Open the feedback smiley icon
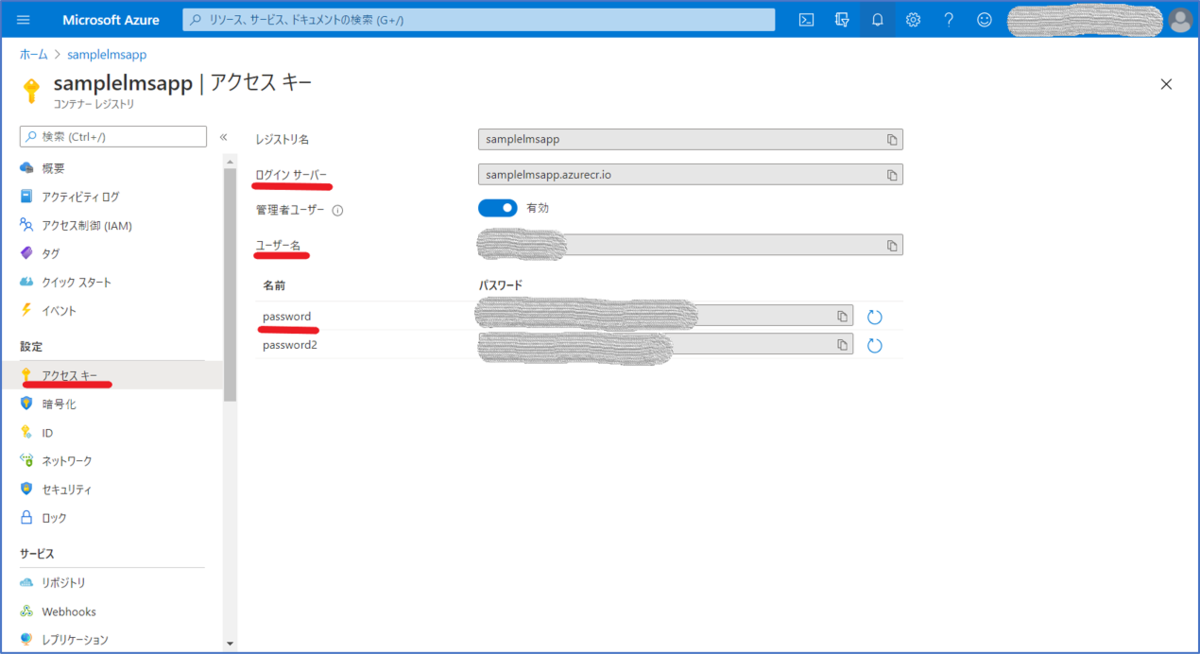1200x654 pixels. (985, 20)
